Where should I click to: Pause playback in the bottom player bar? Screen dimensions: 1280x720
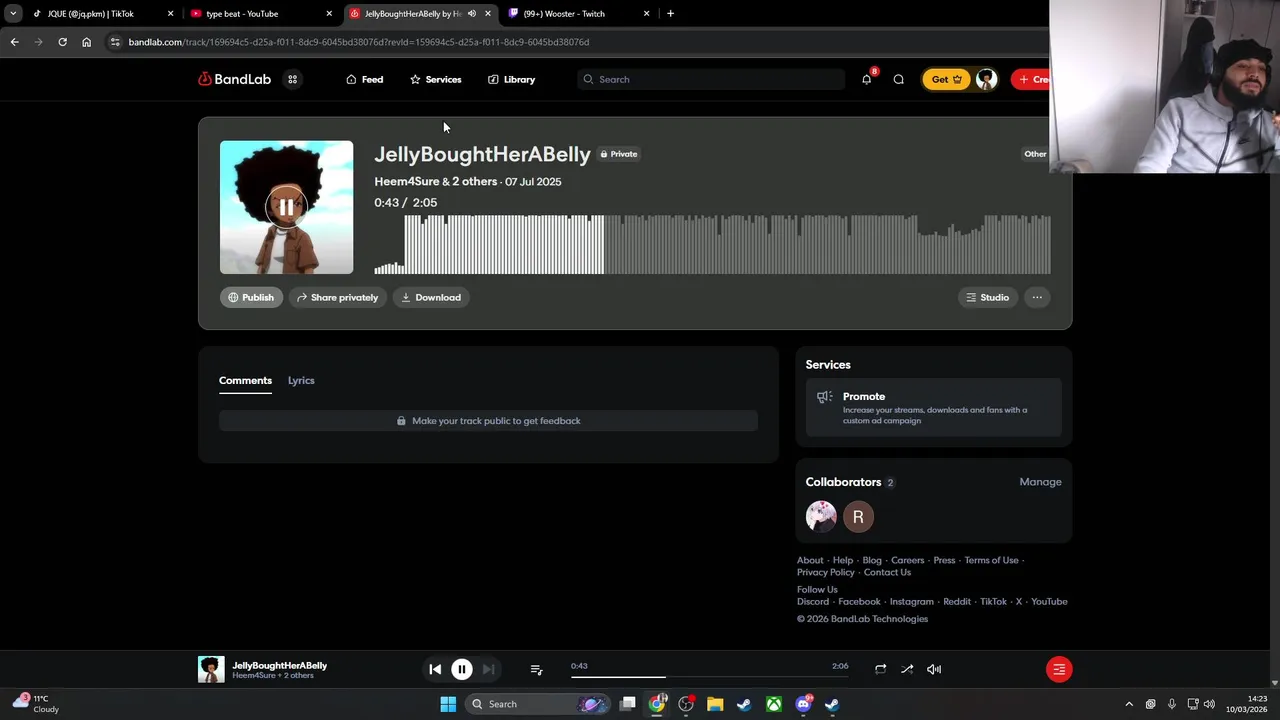462,669
